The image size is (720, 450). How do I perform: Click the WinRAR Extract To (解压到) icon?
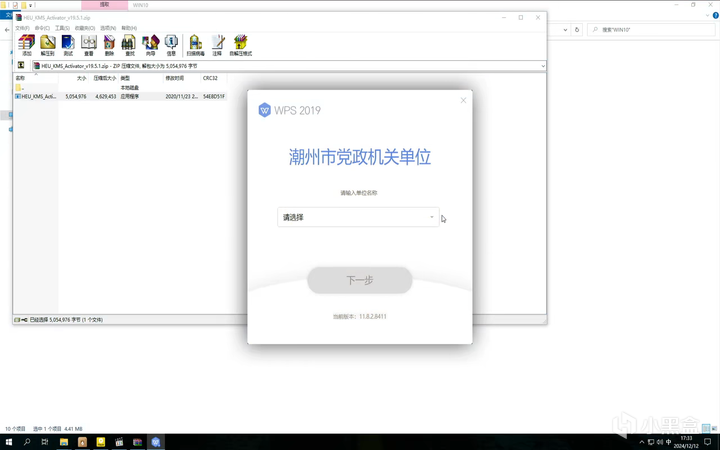pos(47,45)
